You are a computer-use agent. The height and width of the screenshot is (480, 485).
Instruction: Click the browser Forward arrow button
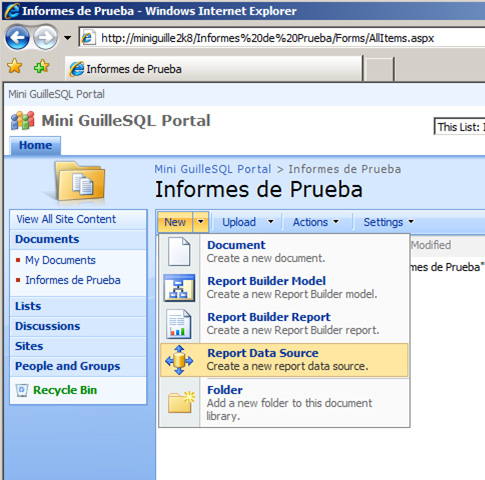(x=45, y=37)
